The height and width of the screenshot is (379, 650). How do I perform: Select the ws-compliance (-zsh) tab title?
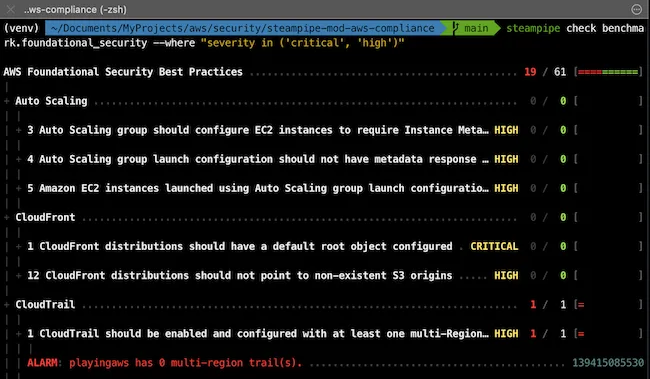point(75,9)
